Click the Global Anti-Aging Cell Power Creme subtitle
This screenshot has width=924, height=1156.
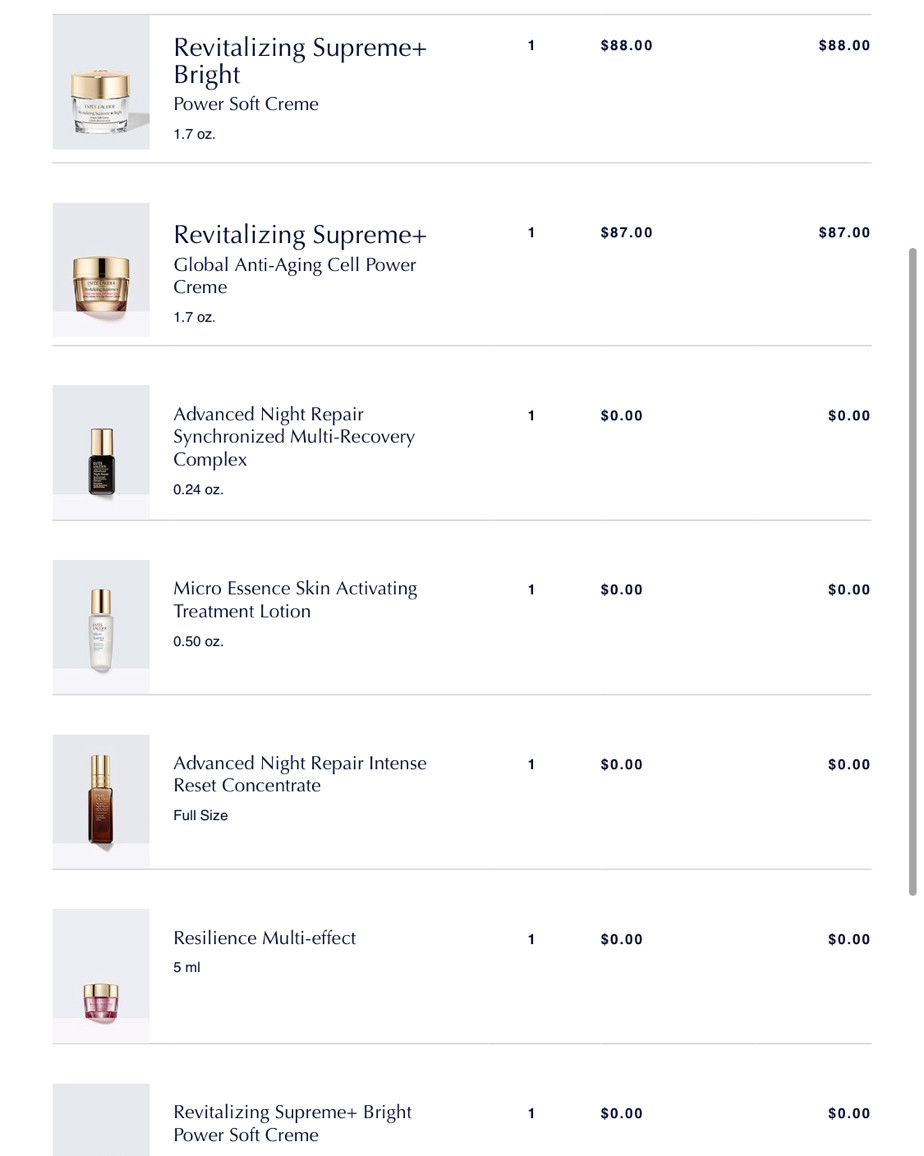point(294,276)
